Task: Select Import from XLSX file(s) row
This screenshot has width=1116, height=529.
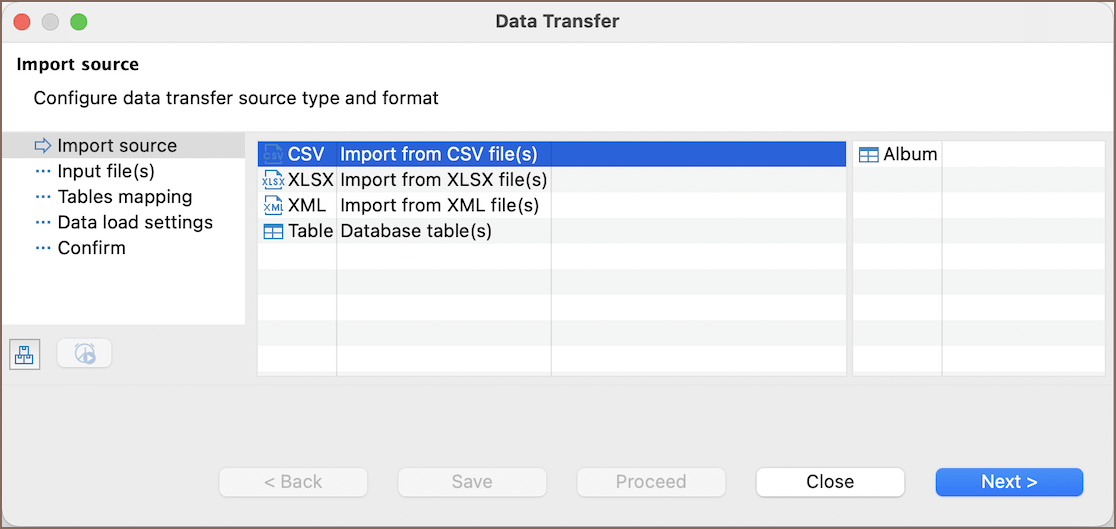Action: [x=443, y=180]
